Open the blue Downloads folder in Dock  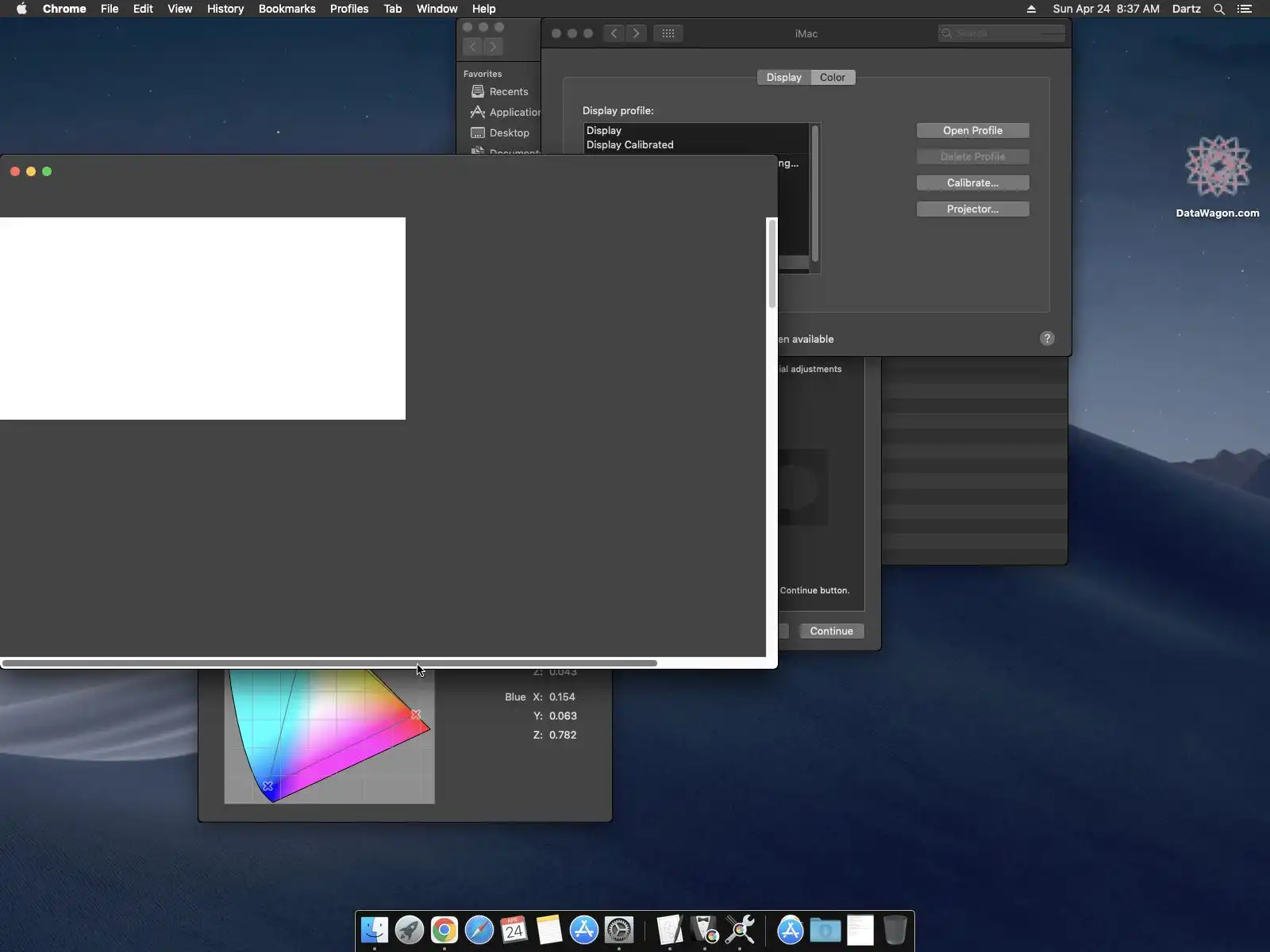click(825, 930)
